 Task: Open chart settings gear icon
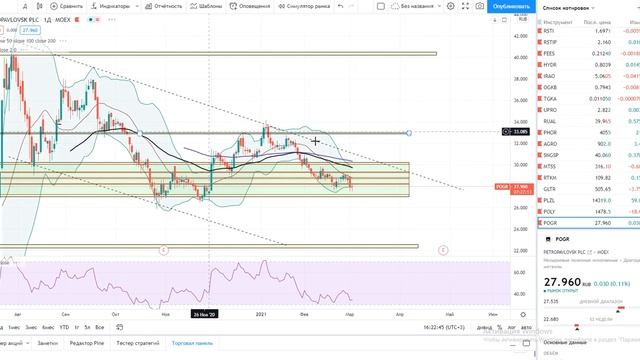451,6
